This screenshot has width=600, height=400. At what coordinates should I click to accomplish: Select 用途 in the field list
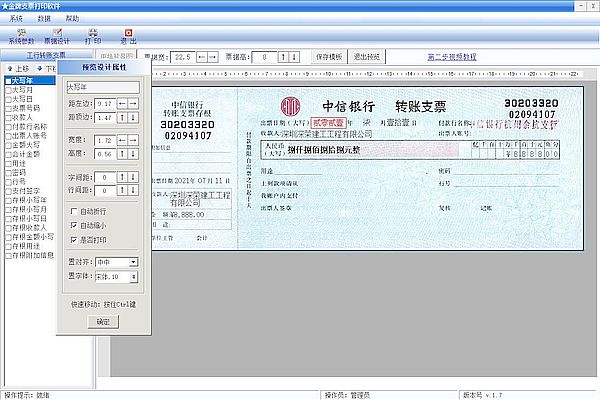pyautogui.click(x=19, y=163)
